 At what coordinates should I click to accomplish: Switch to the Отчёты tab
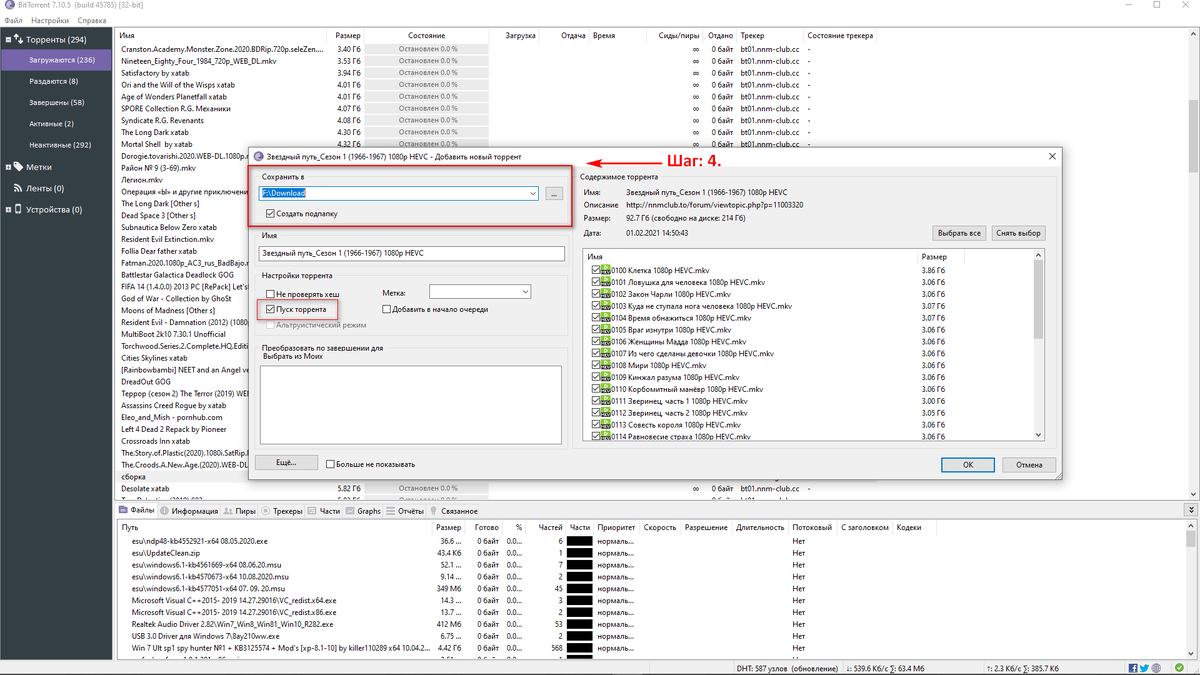coord(404,511)
